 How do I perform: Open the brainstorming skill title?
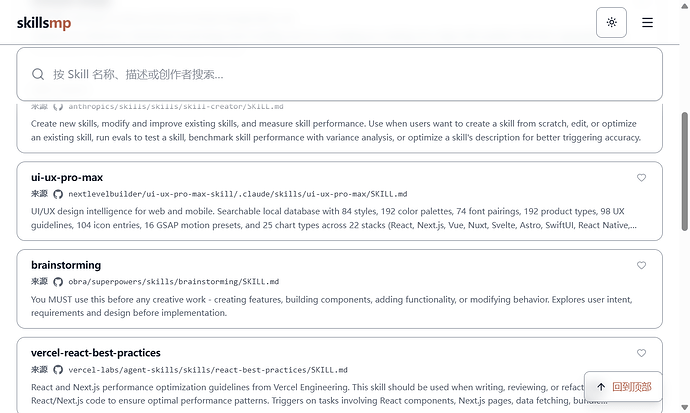tap(66, 265)
